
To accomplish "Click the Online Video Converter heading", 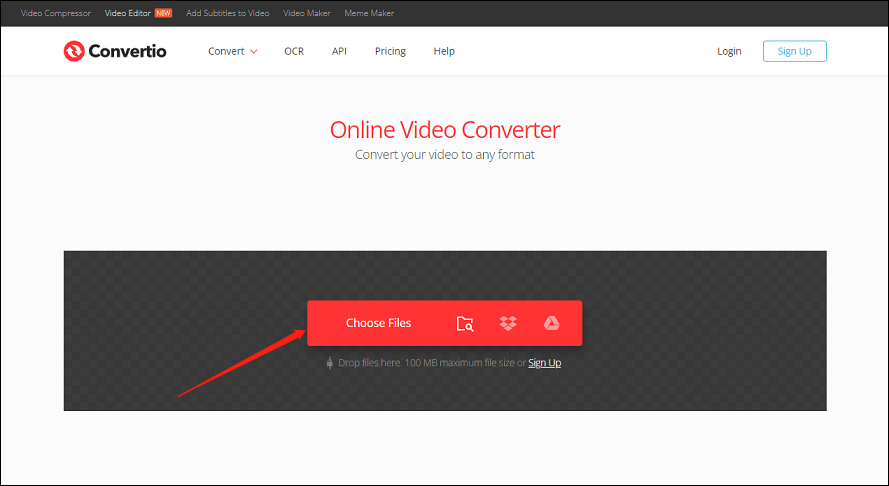I will [445, 130].
